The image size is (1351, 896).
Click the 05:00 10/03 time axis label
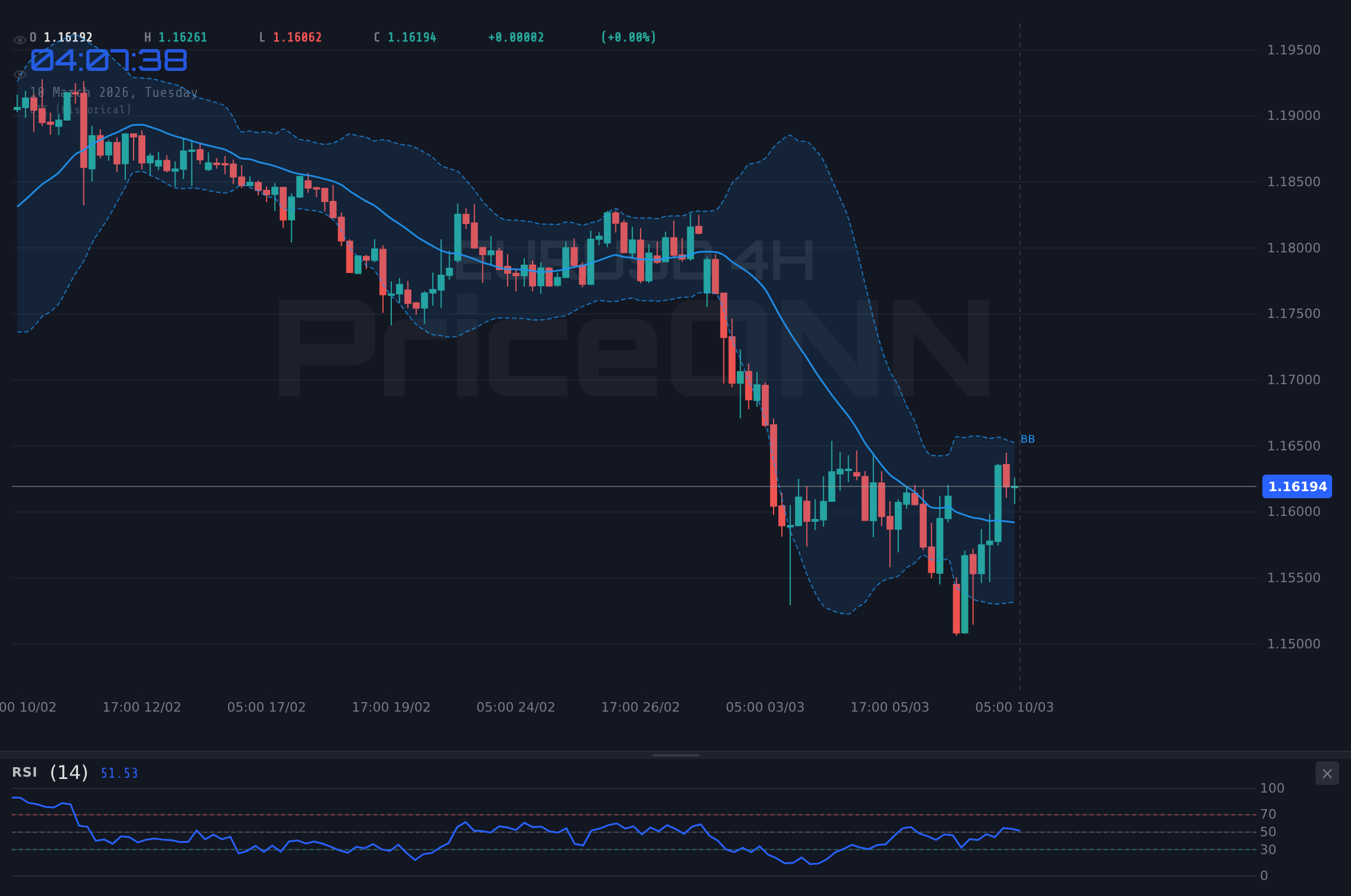tap(1015, 707)
